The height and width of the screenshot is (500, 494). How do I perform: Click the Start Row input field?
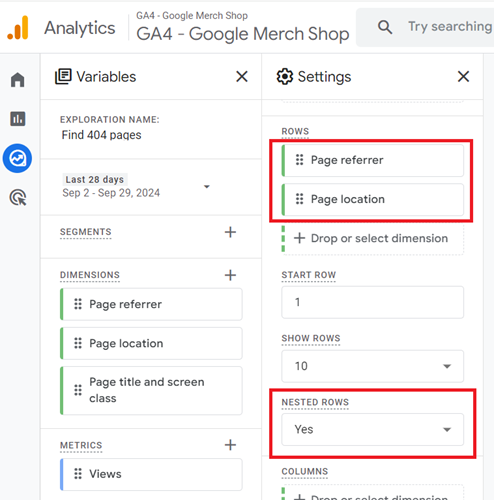point(373,302)
